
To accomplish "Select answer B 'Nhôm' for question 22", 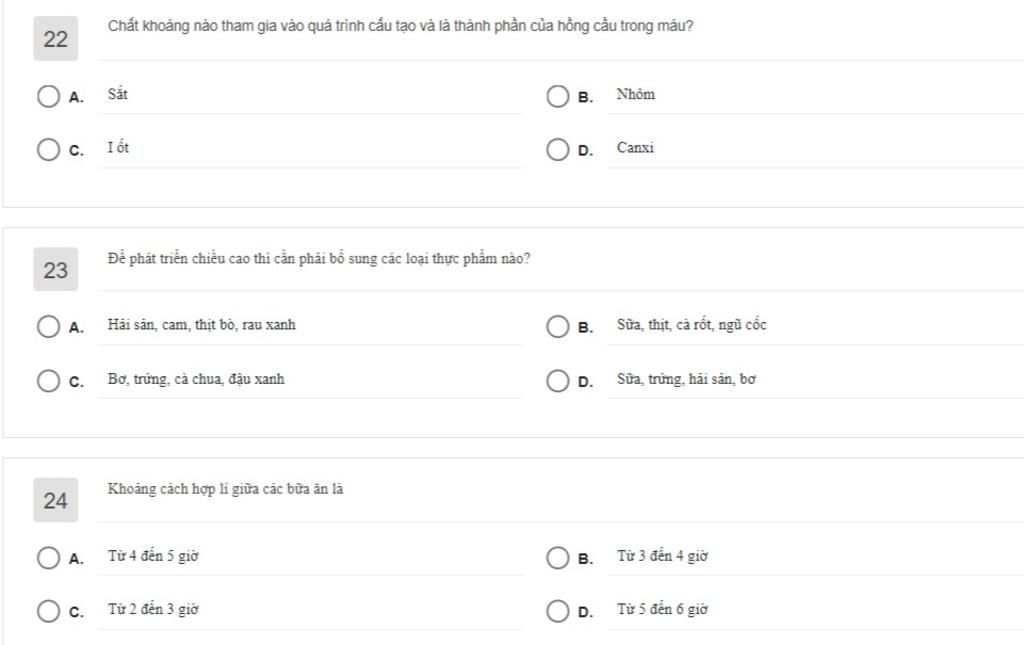I will click(557, 96).
